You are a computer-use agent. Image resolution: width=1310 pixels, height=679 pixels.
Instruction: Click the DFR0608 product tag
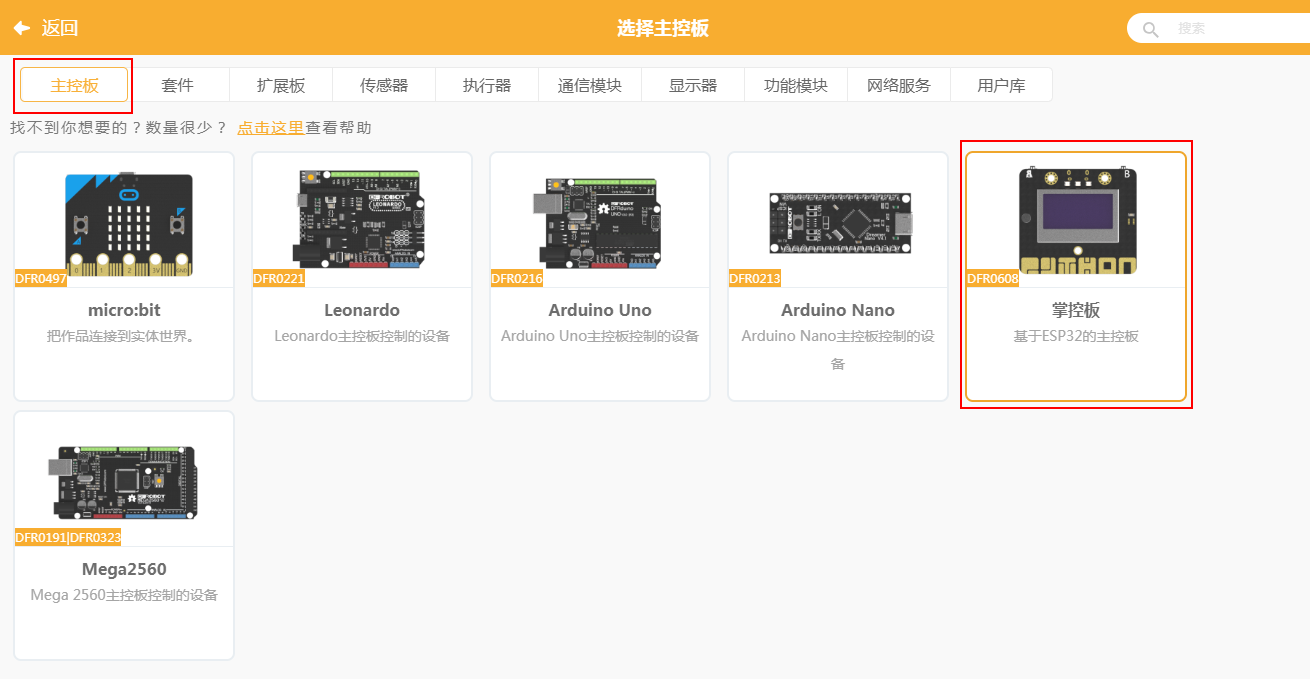coord(993,279)
